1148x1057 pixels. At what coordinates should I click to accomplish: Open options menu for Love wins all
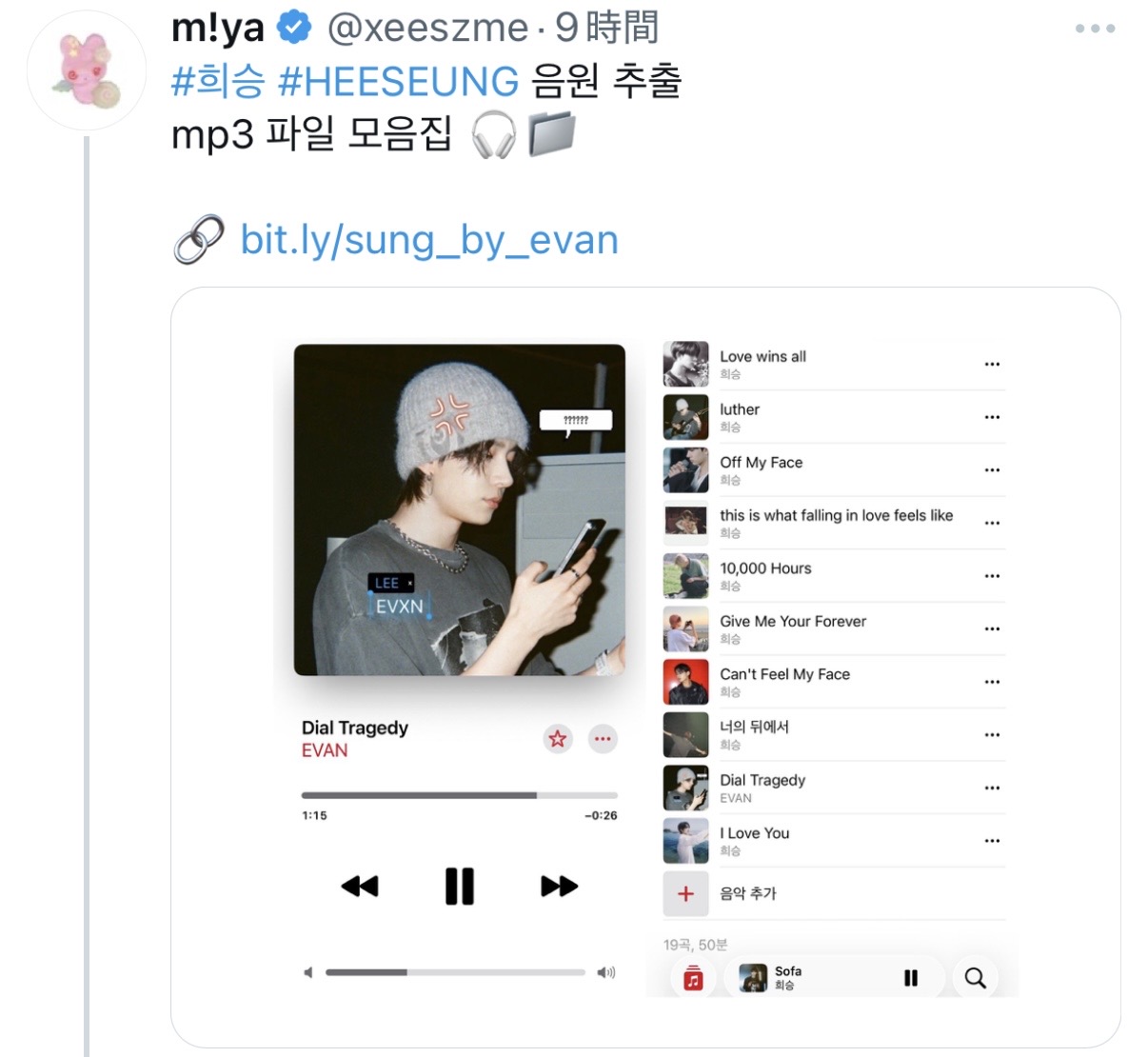click(x=992, y=365)
